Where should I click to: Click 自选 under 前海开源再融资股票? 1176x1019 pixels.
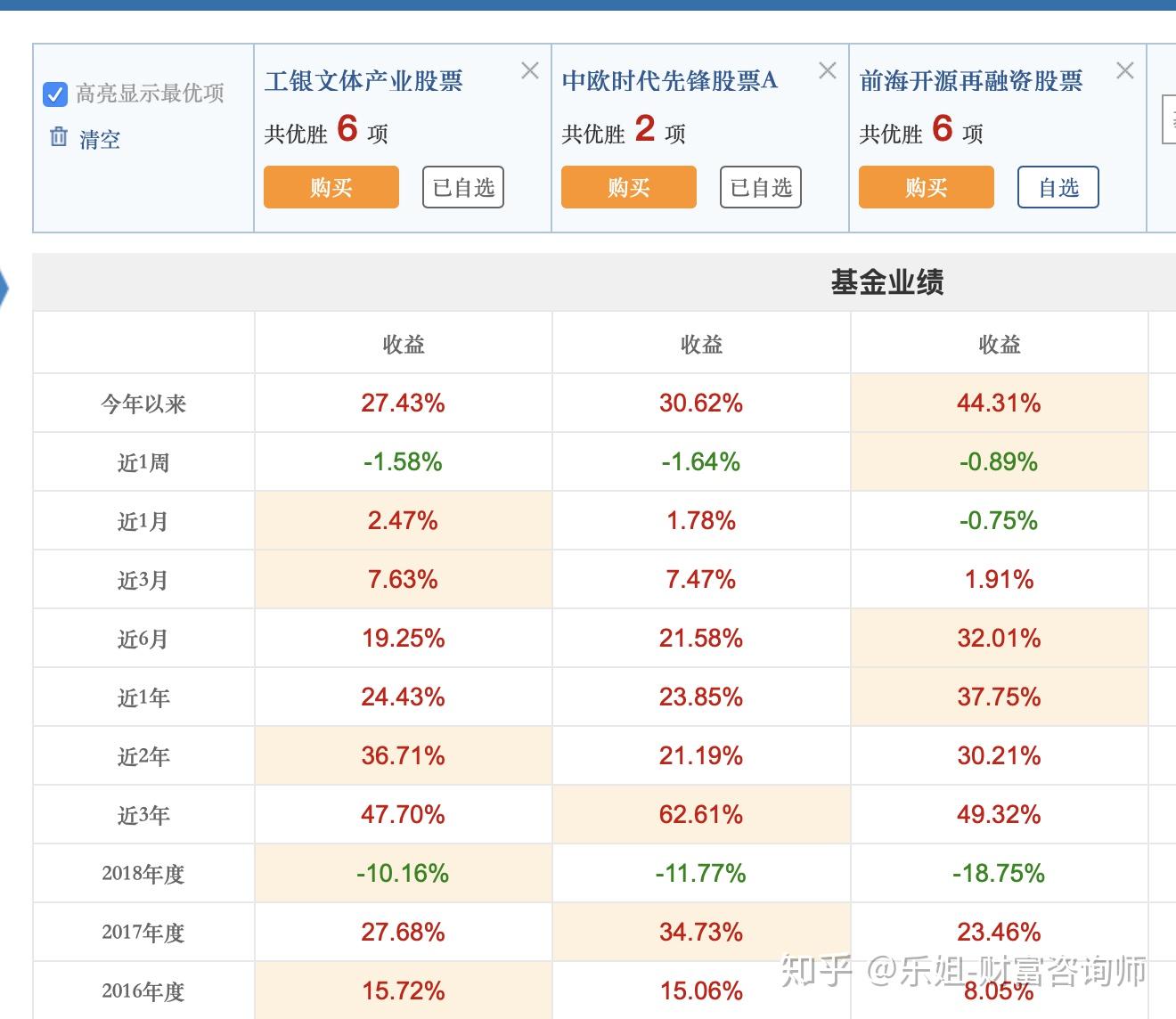1058,187
